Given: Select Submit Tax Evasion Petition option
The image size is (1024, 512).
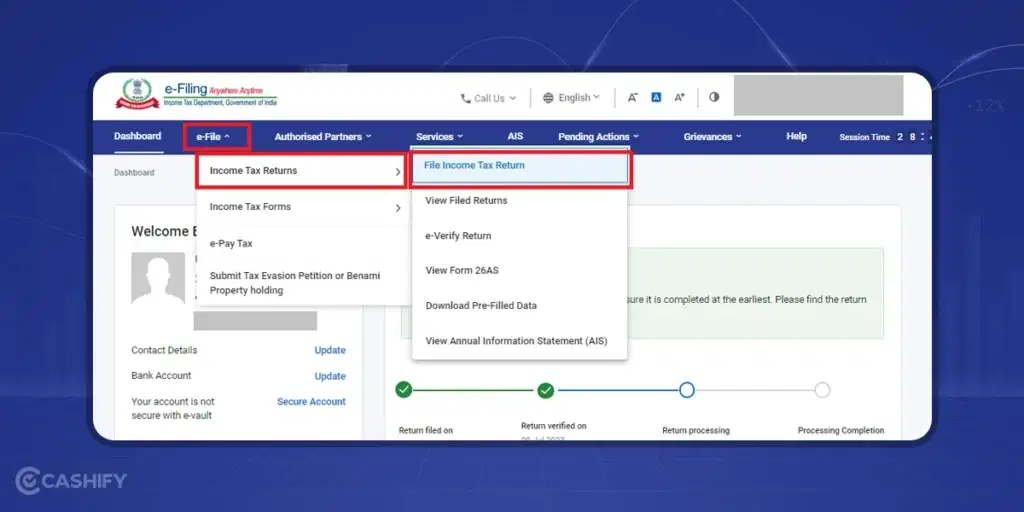Looking at the screenshot, I should (x=295, y=283).
